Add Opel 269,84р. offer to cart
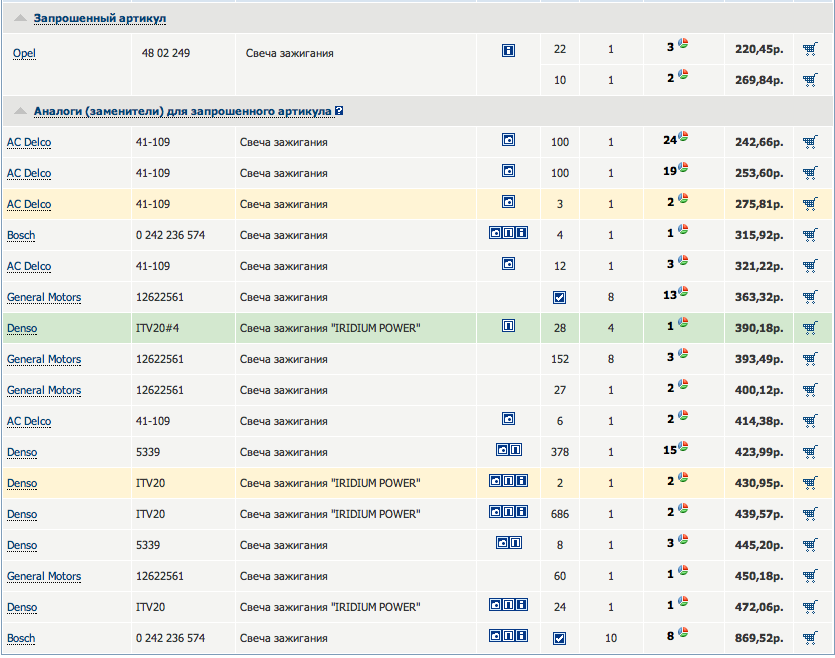This screenshot has height=658, width=835. (x=810, y=80)
